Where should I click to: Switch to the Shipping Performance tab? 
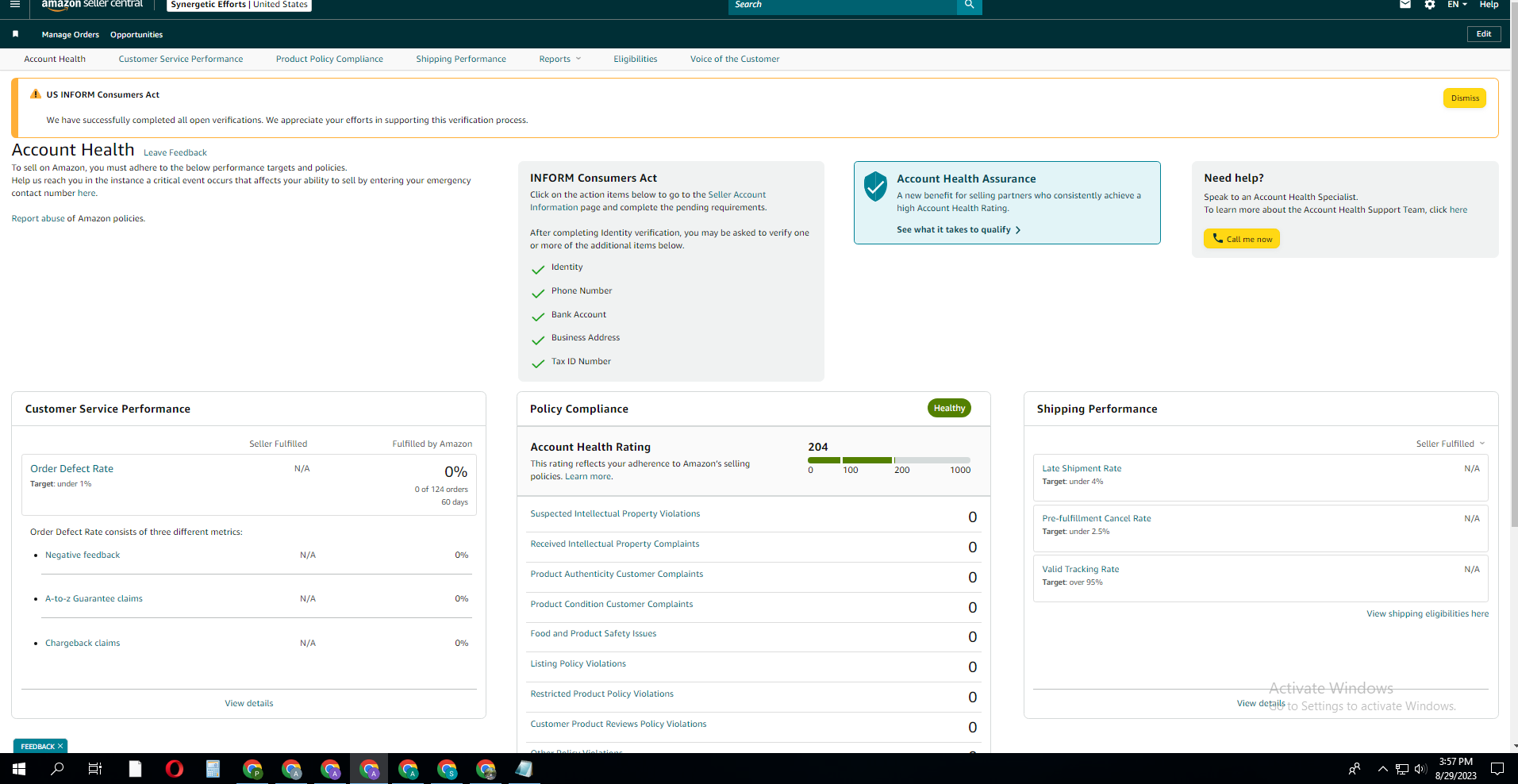coord(461,59)
